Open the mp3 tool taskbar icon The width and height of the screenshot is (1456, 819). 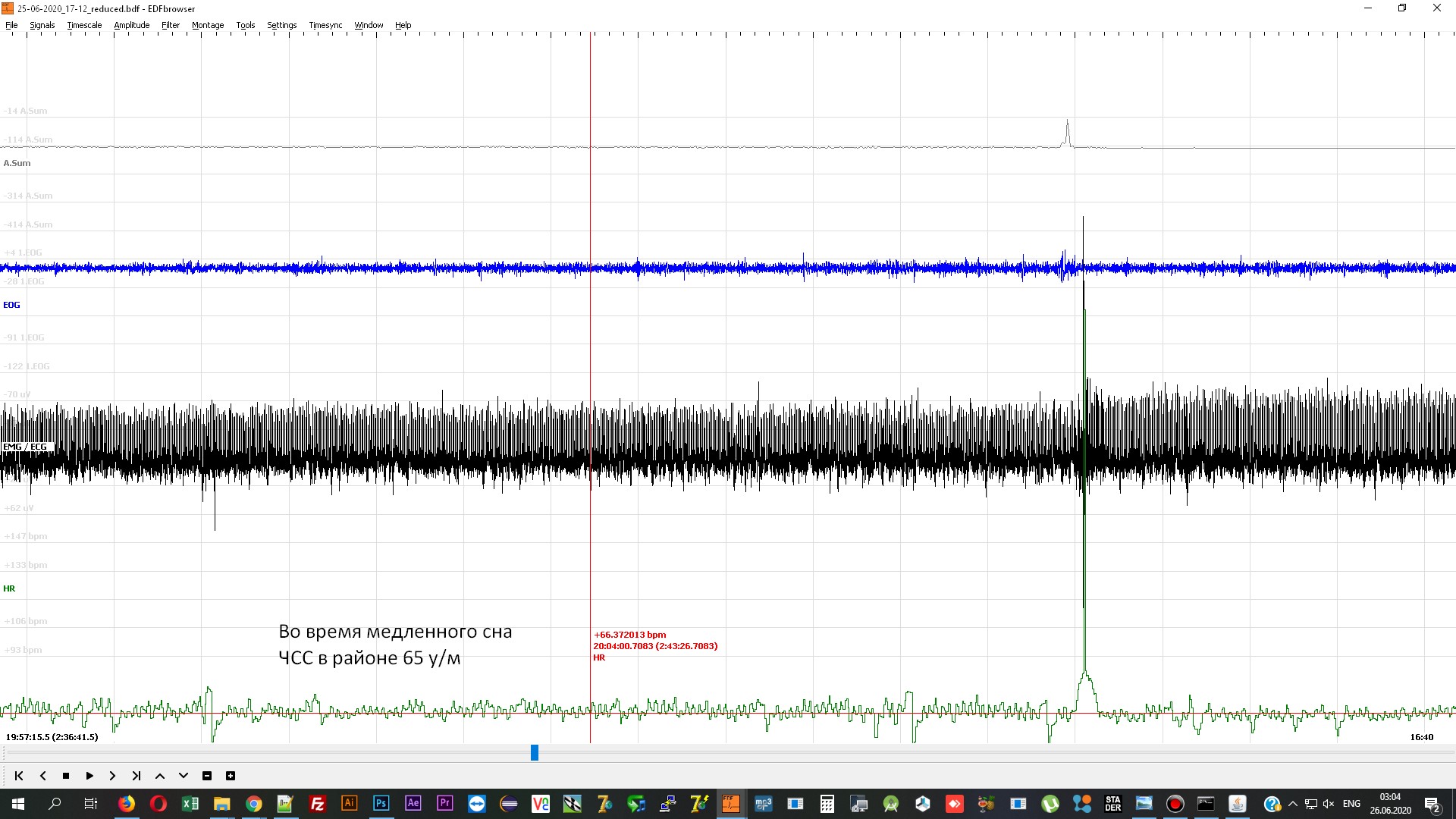click(764, 804)
